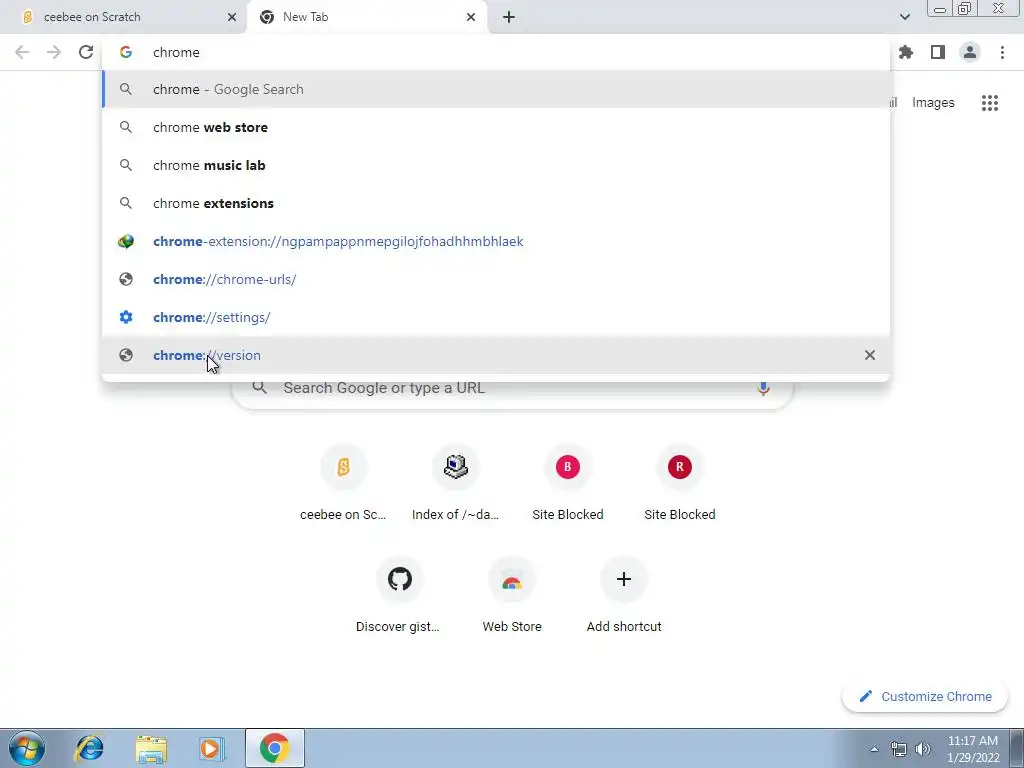Open the Chrome three-dot menu
This screenshot has height=768, width=1024.
(1002, 52)
